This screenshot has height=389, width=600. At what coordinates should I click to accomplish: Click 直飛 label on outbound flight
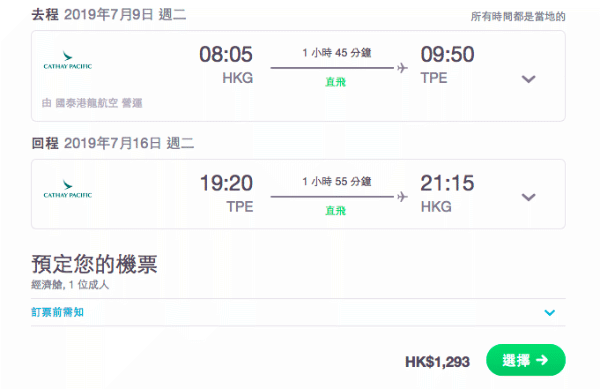tap(336, 82)
